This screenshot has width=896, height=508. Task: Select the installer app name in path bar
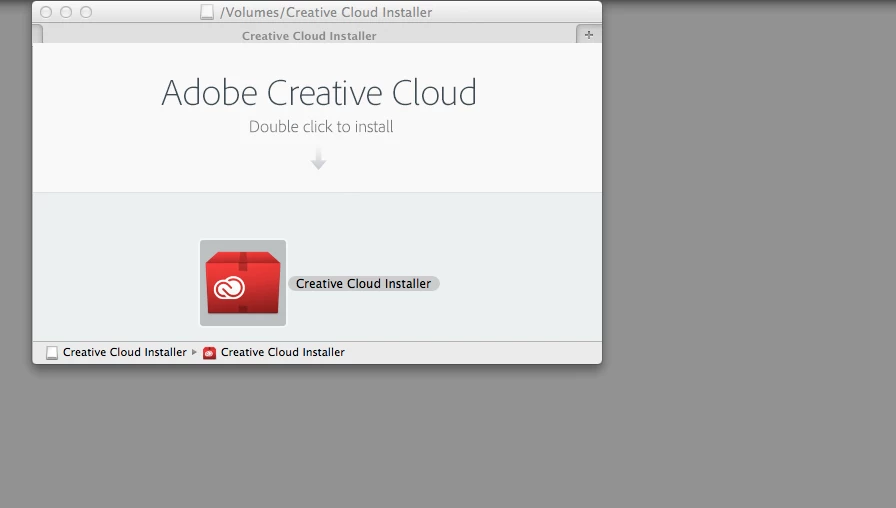coord(283,352)
